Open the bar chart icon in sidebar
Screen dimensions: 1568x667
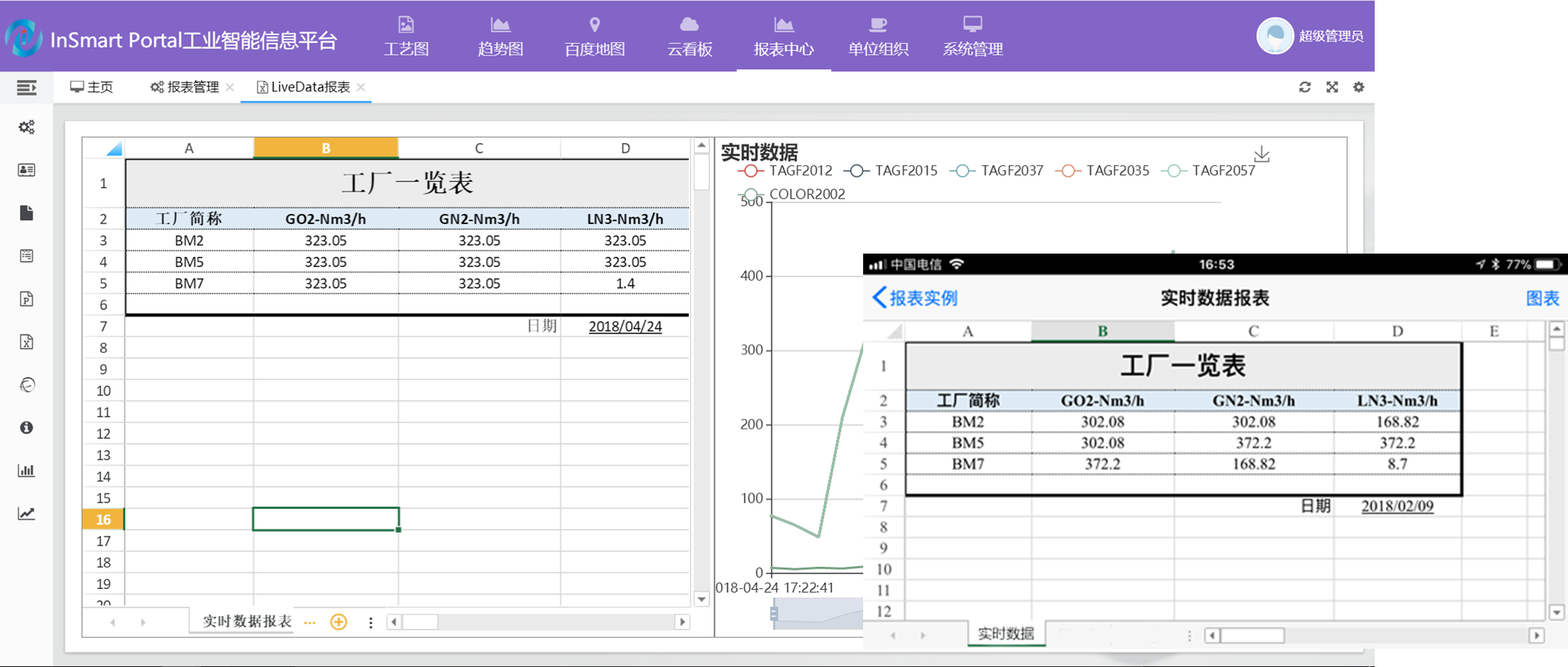(26, 471)
